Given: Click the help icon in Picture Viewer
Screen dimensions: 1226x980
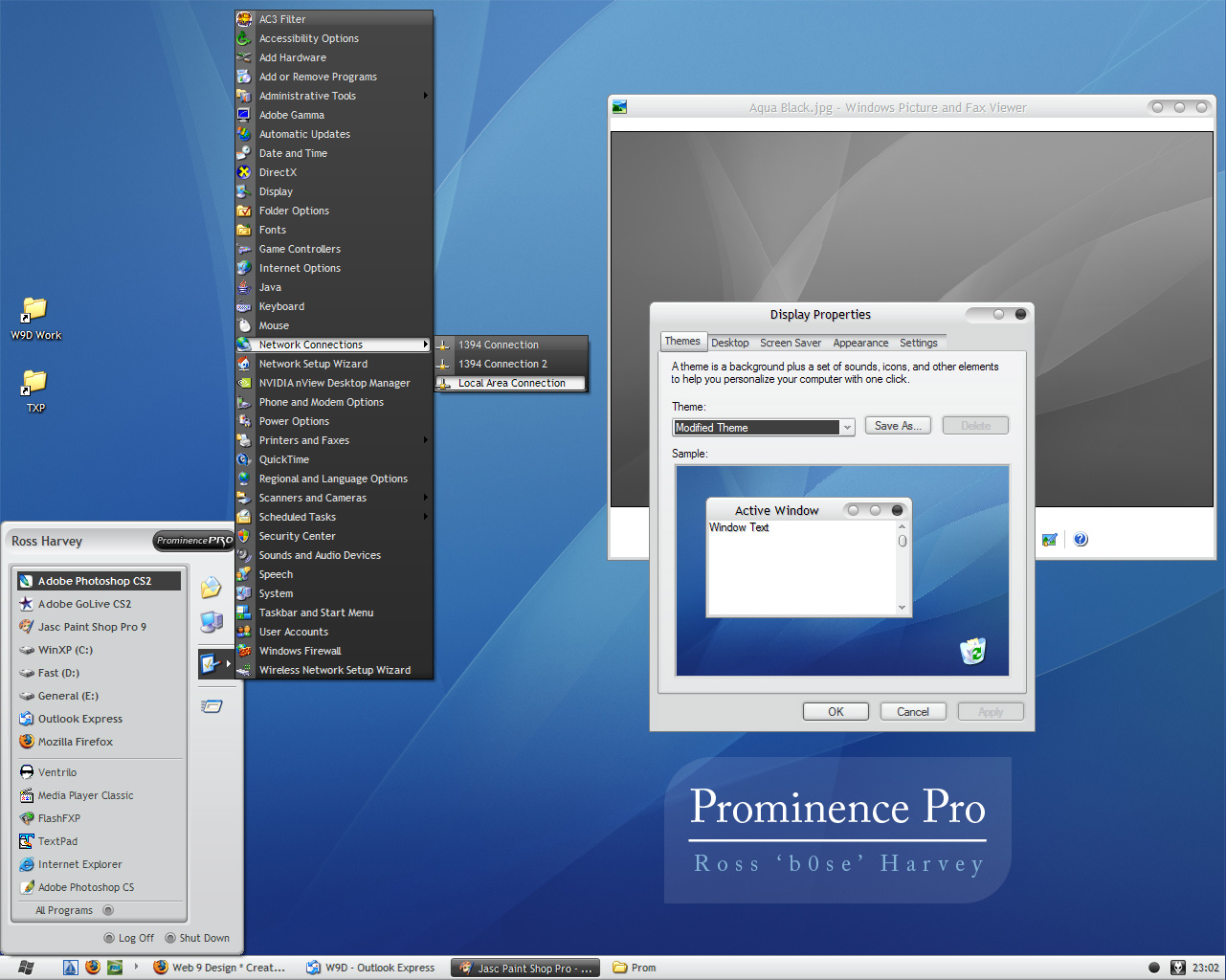Looking at the screenshot, I should click(1081, 540).
